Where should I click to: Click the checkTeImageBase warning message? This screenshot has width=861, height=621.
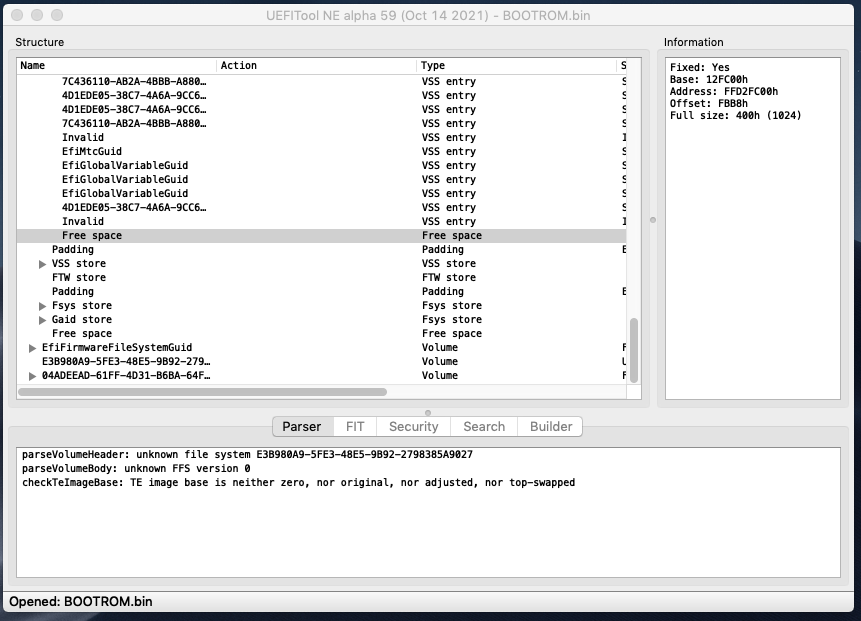pyautogui.click(x=299, y=483)
